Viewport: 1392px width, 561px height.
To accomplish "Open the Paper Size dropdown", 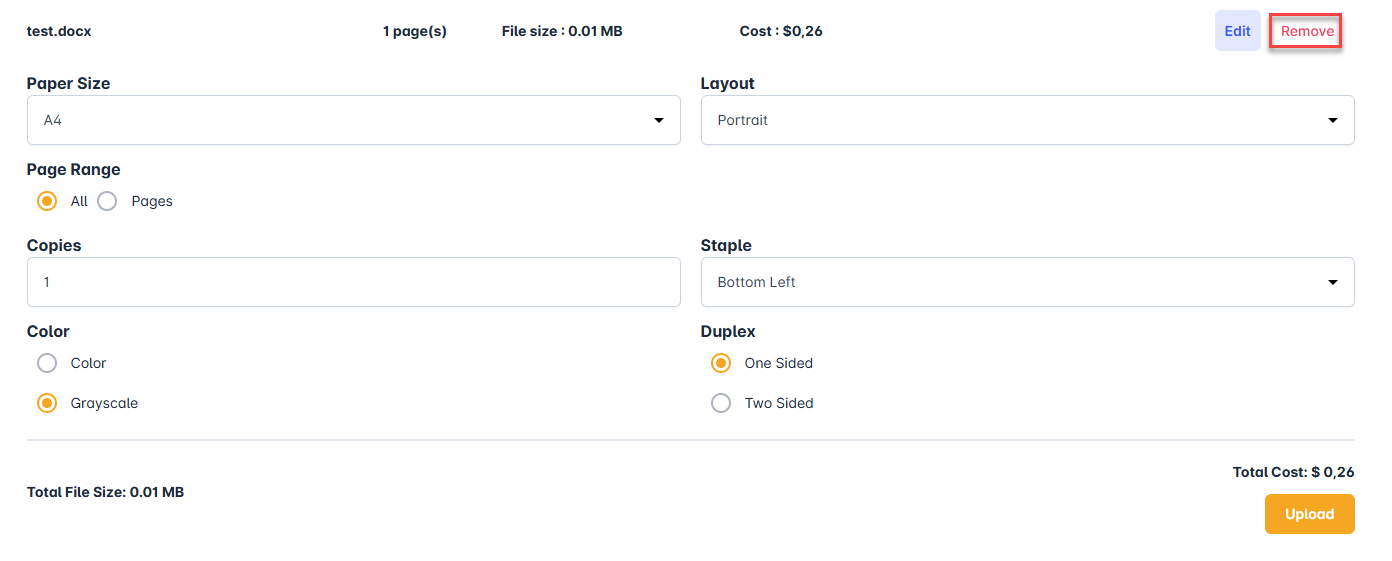I will pos(353,120).
